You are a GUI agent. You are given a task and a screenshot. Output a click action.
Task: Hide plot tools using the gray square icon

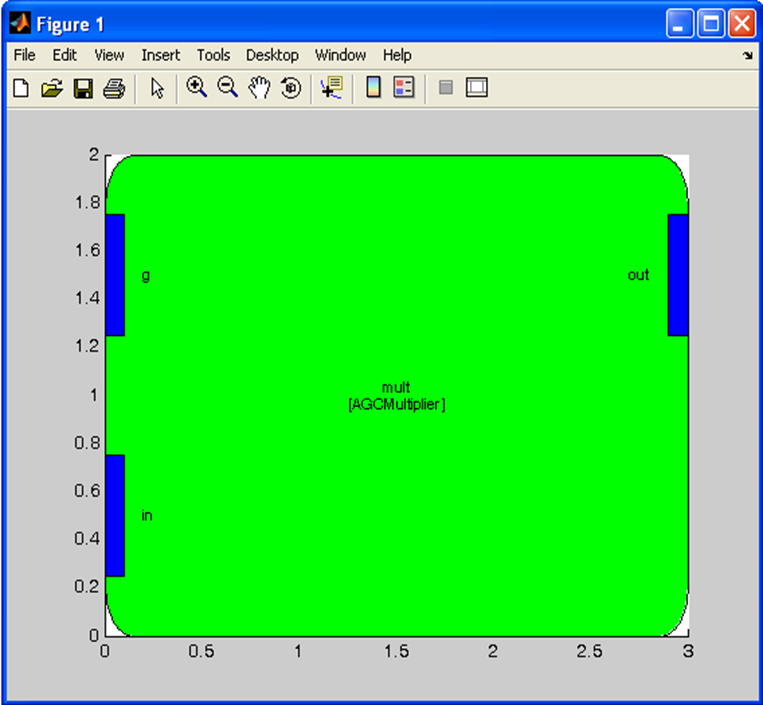click(x=446, y=88)
